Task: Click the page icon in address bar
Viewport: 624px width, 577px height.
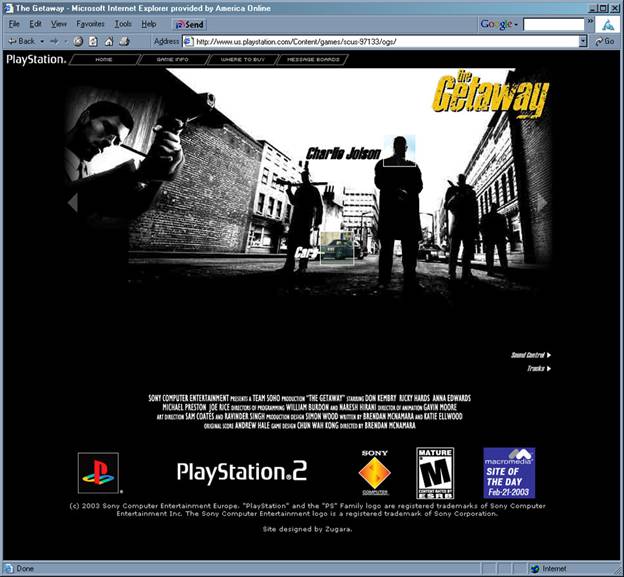Action: click(x=188, y=41)
